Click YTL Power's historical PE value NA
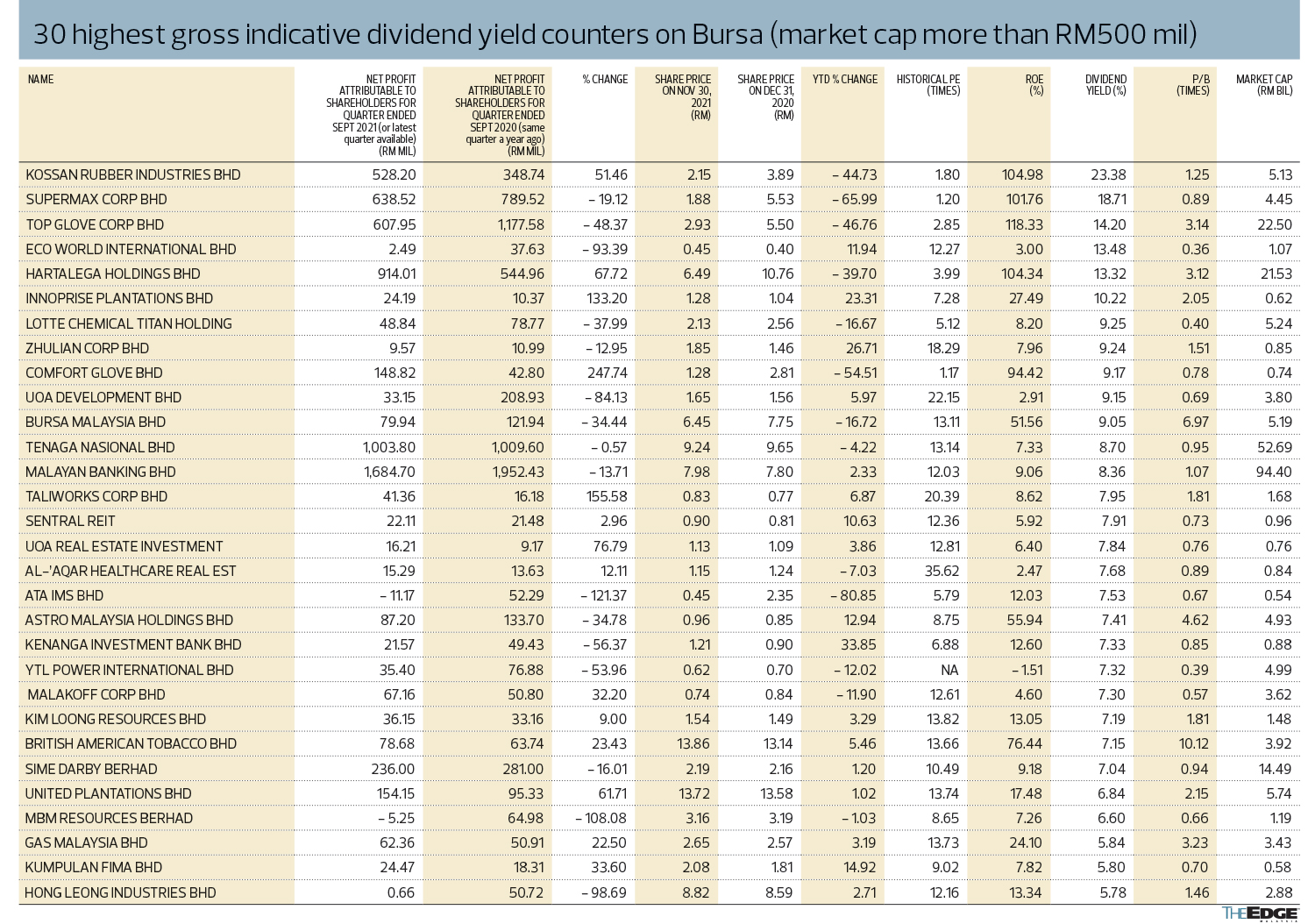 (x=949, y=670)
